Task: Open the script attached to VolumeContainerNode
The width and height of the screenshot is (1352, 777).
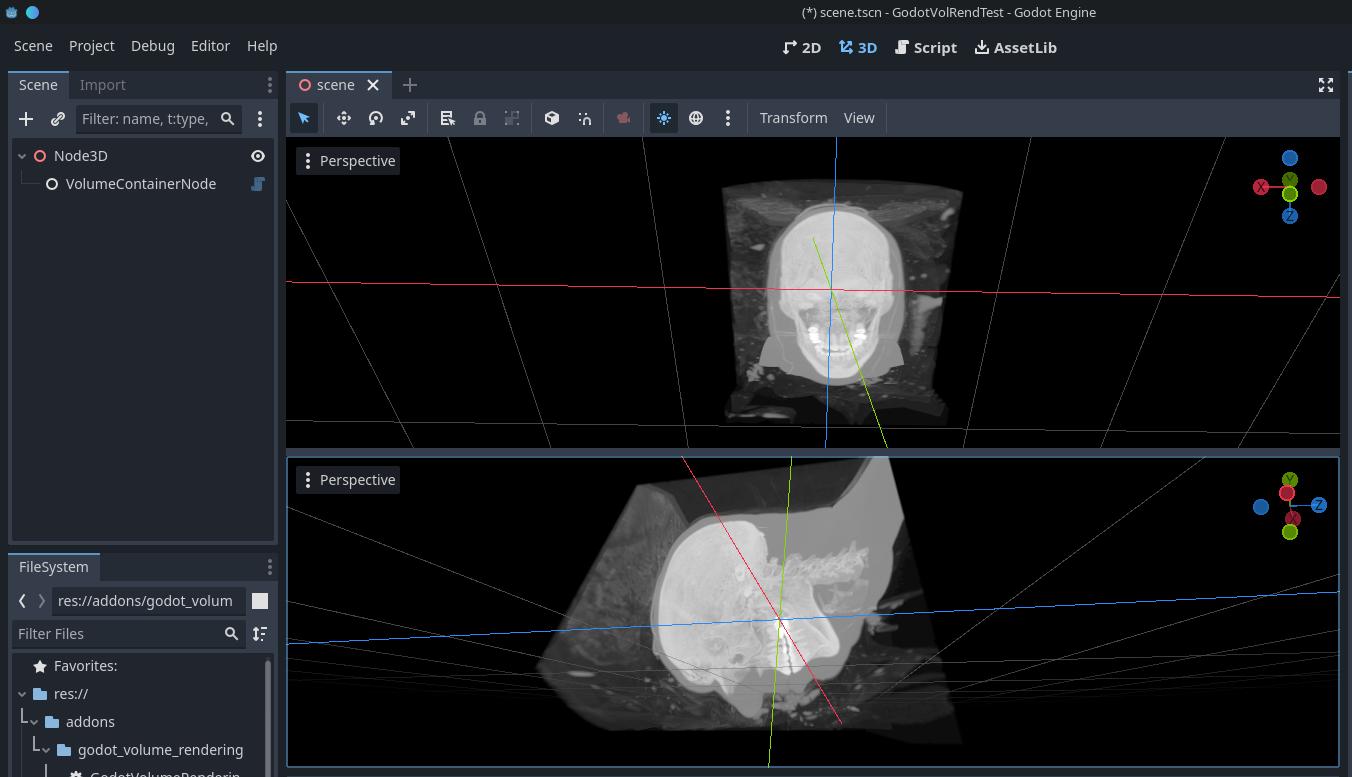Action: (x=258, y=184)
